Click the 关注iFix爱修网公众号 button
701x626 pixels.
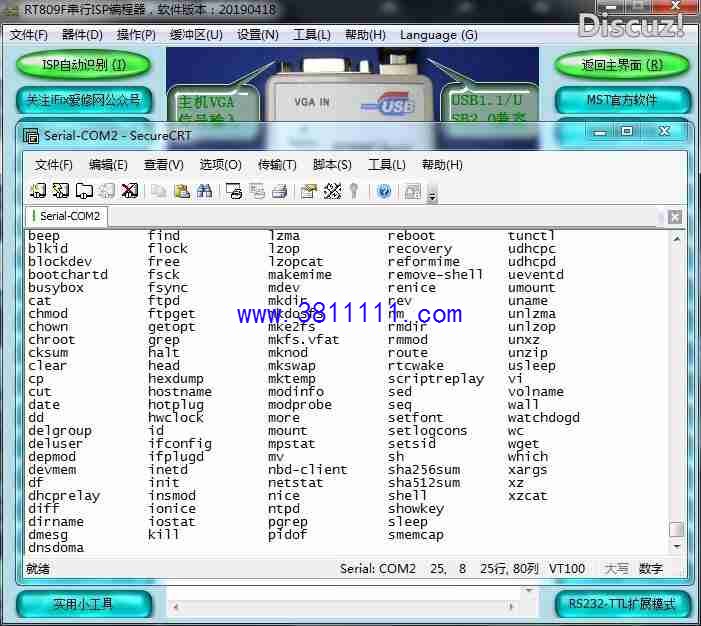point(84,100)
